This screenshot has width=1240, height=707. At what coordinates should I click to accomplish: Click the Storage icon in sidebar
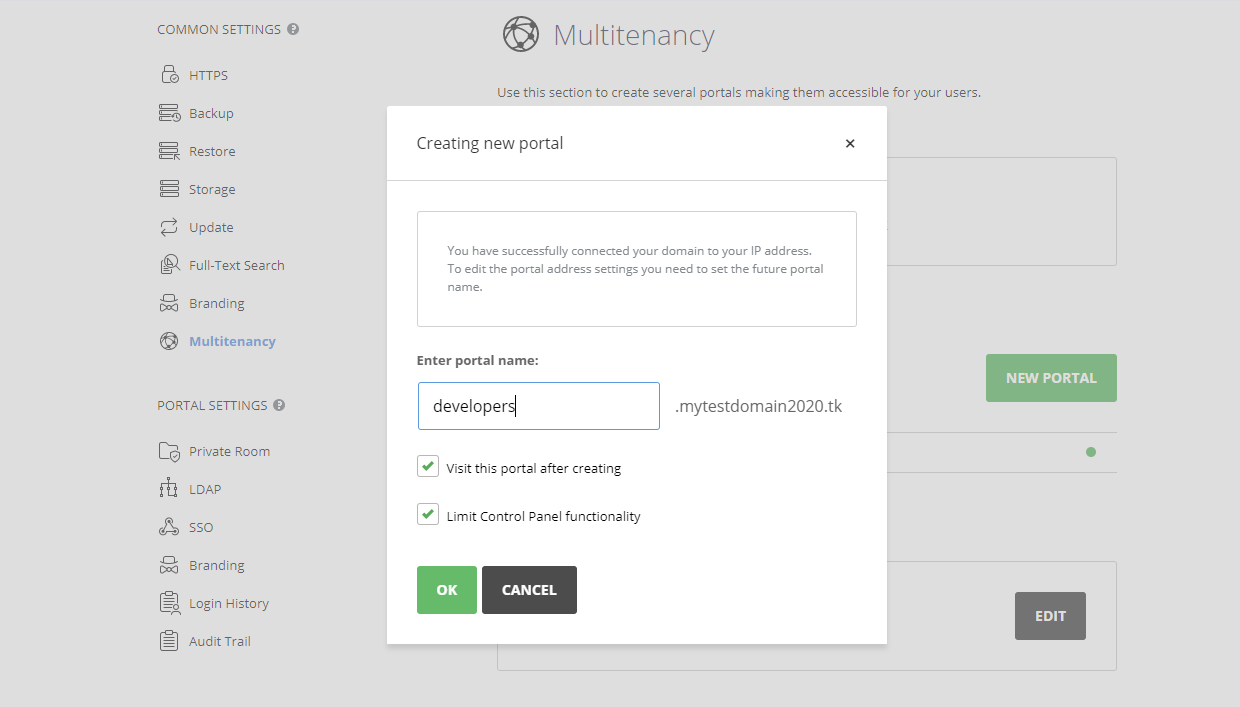coord(169,189)
